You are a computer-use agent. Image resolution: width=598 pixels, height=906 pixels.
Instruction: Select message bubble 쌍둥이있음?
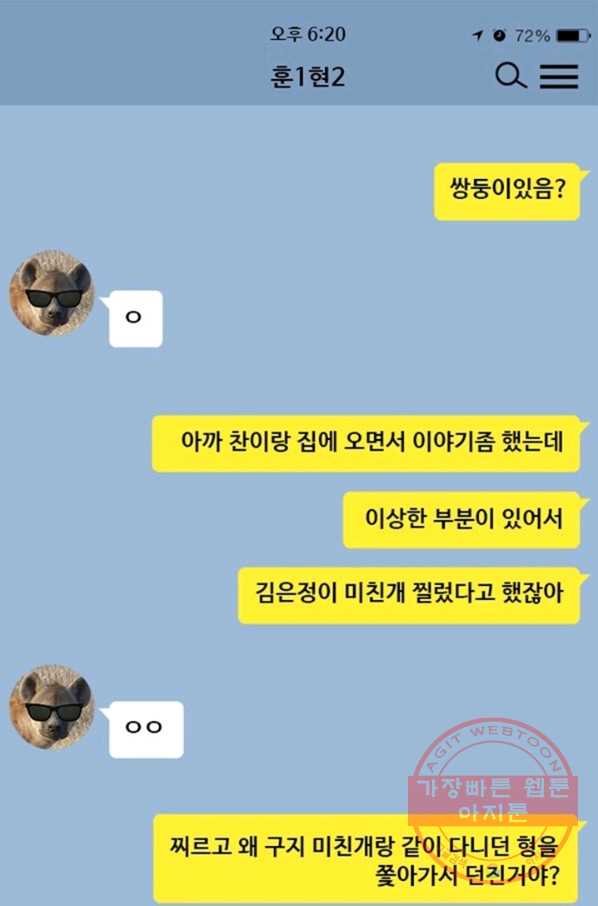pos(507,191)
